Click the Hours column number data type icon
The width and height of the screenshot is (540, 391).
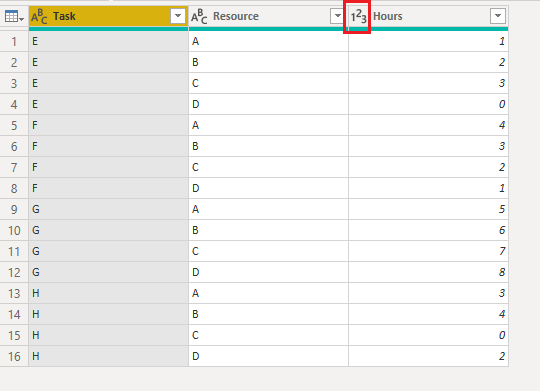tap(358, 16)
